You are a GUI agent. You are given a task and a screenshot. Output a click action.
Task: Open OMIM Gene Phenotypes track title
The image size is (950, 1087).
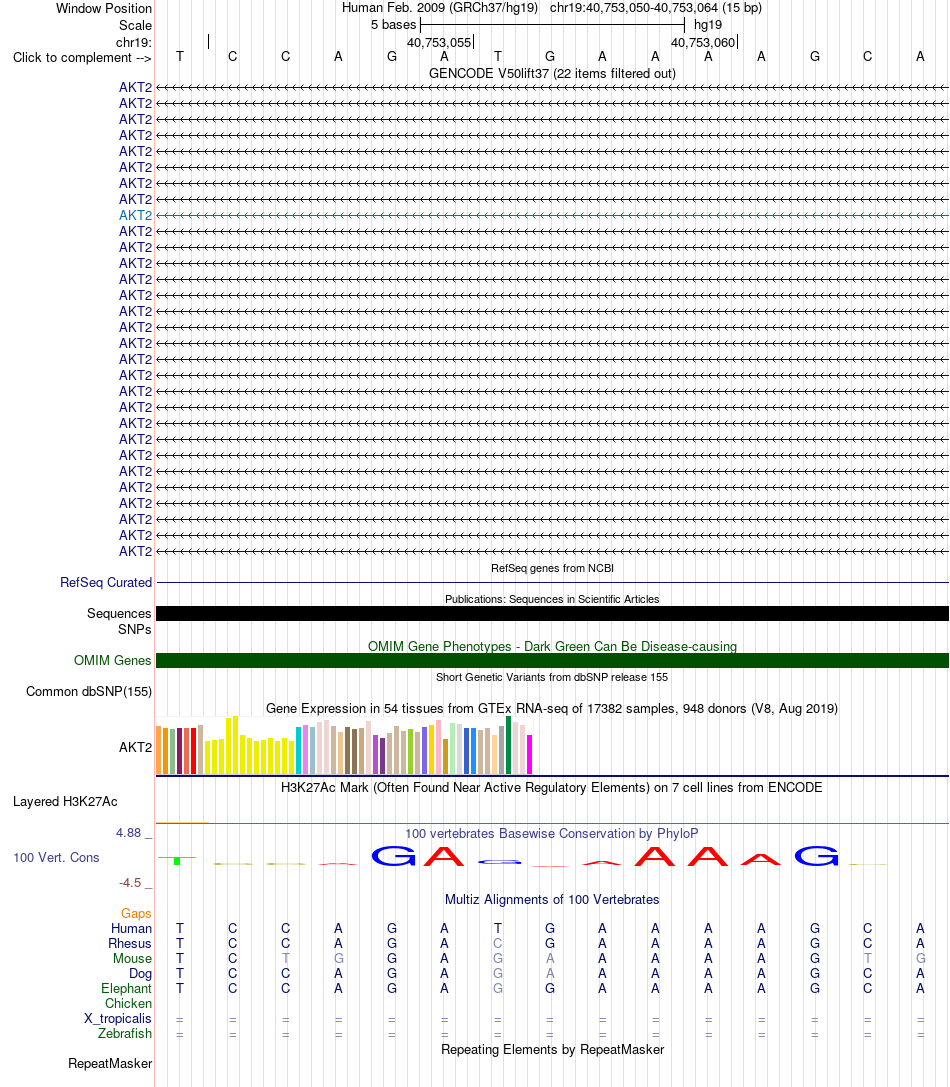point(552,646)
